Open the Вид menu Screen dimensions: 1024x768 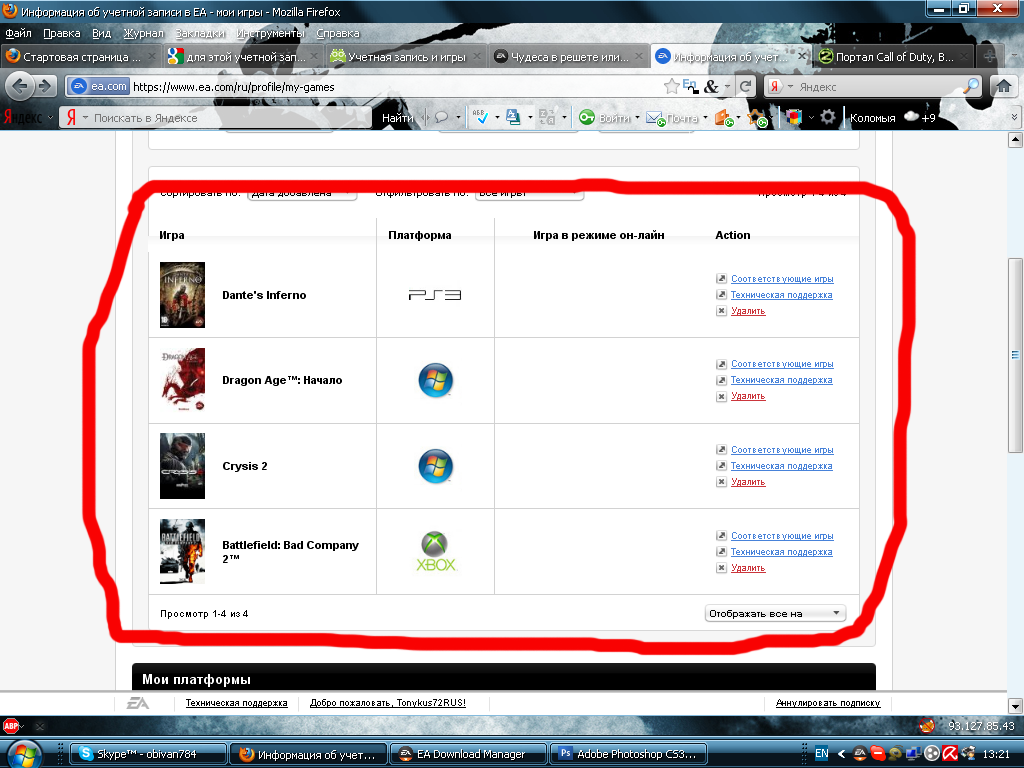pos(101,33)
